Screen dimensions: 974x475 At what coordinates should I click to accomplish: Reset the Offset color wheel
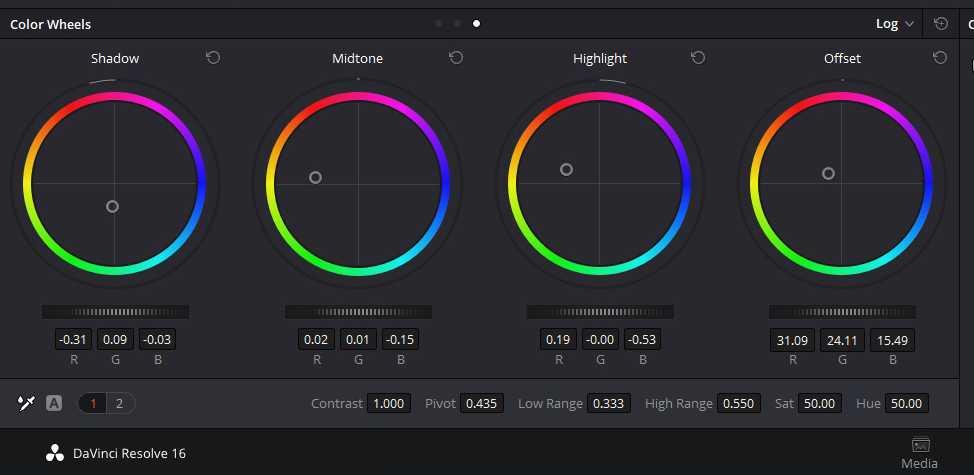(x=940, y=58)
